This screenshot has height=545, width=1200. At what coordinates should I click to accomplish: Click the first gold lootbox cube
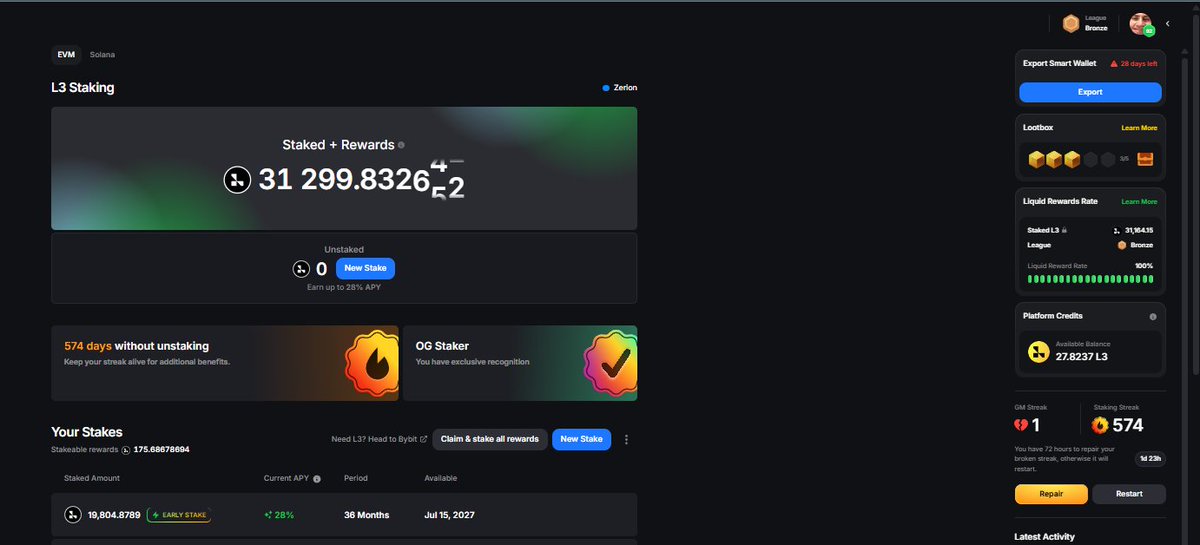(1036, 158)
